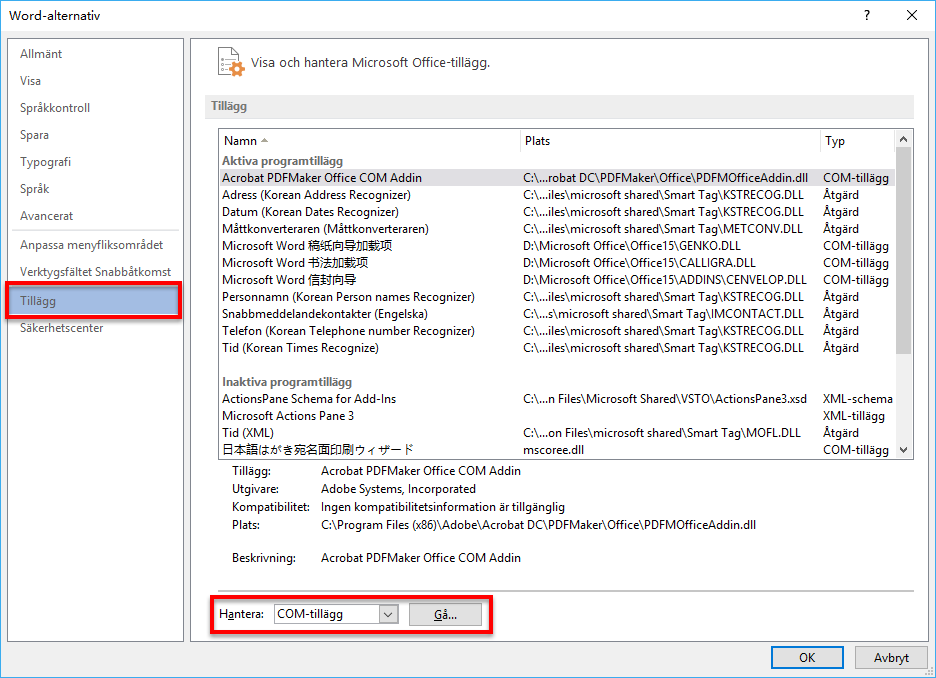This screenshot has height=678, width=936.
Task: Select ActionsPane Schema for Add-Ins row
Action: pyautogui.click(x=557, y=399)
